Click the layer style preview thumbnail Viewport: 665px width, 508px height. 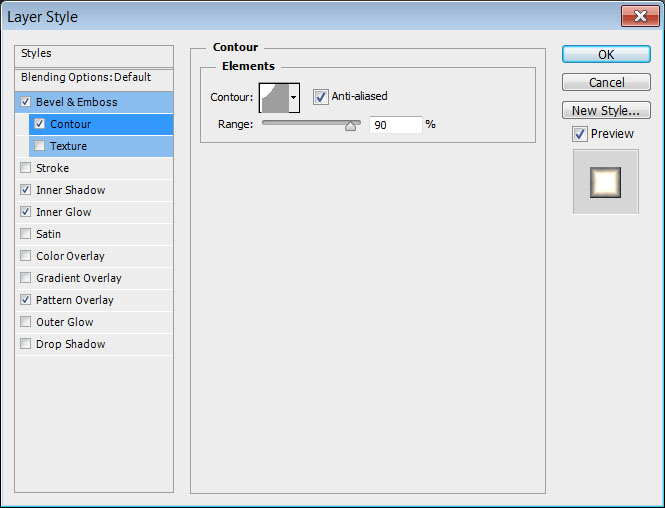(x=606, y=182)
